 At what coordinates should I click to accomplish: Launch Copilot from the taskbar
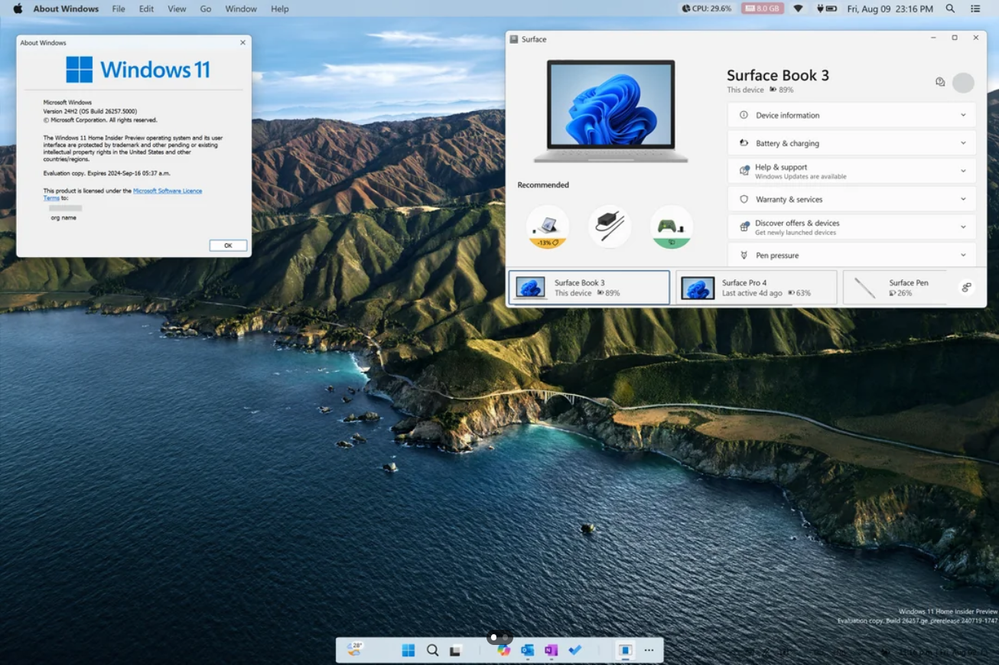click(503, 650)
